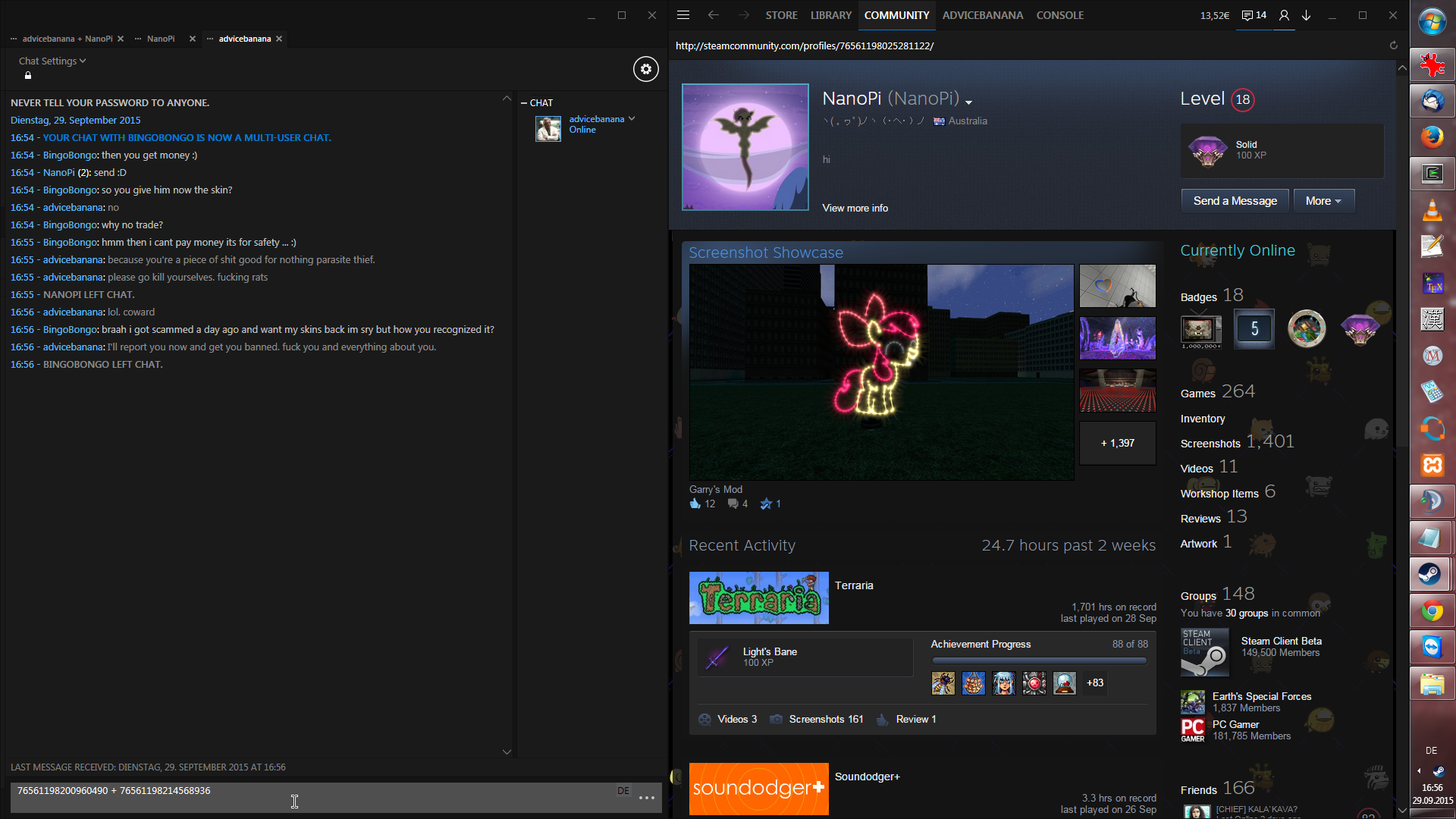This screenshot has width=1456, height=819.
Task: Collapse the CHAT members section
Action: point(524,103)
